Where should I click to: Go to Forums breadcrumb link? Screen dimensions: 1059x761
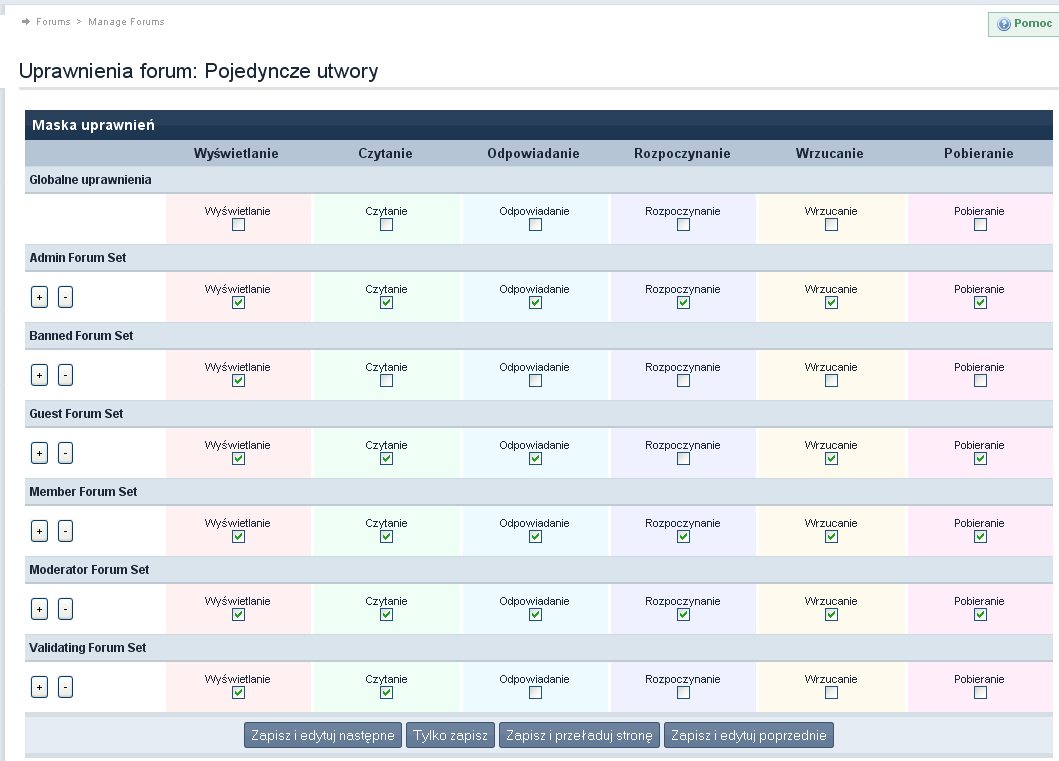click(x=53, y=22)
